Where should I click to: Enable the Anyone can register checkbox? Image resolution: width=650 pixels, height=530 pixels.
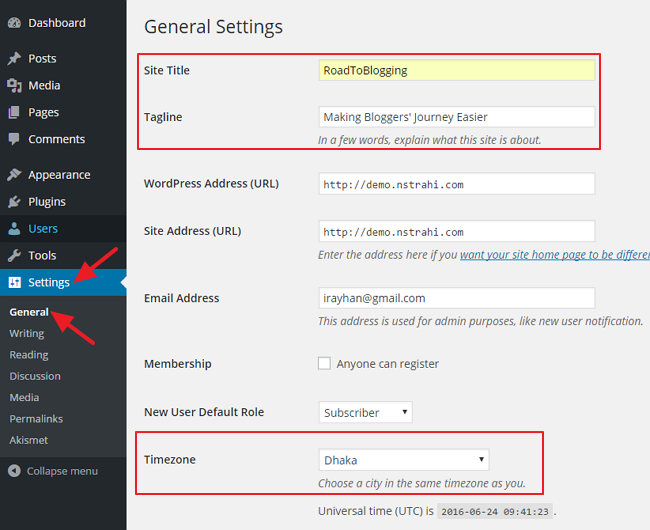[x=324, y=363]
